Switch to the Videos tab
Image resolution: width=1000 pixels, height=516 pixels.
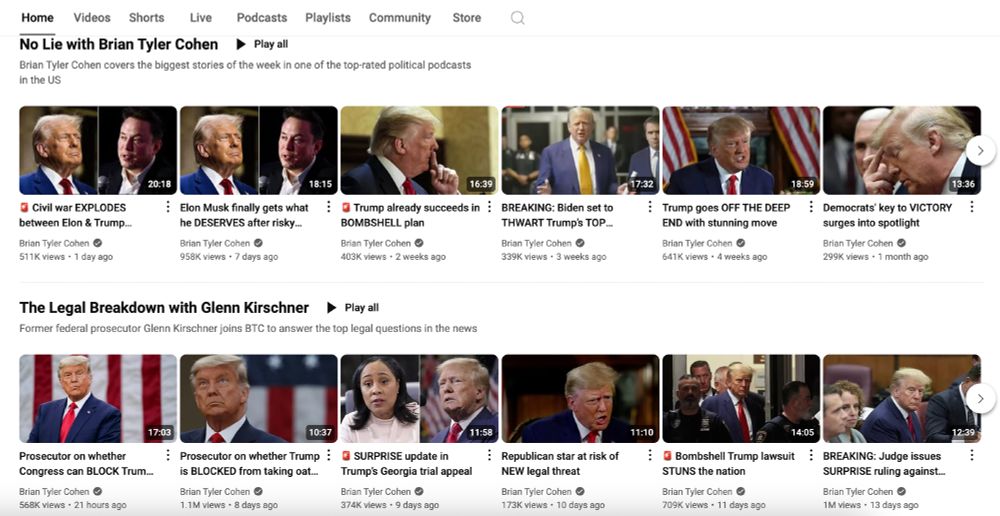pyautogui.click(x=92, y=18)
